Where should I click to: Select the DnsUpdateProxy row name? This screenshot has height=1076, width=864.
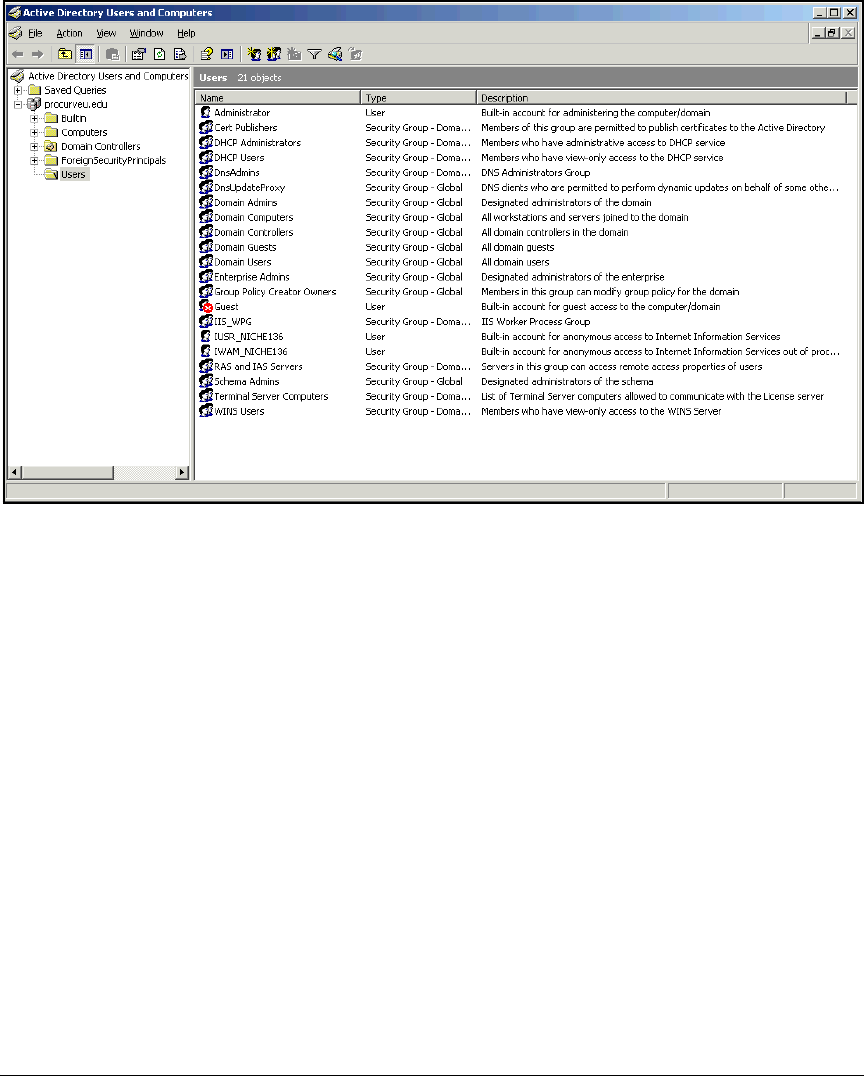(x=249, y=187)
